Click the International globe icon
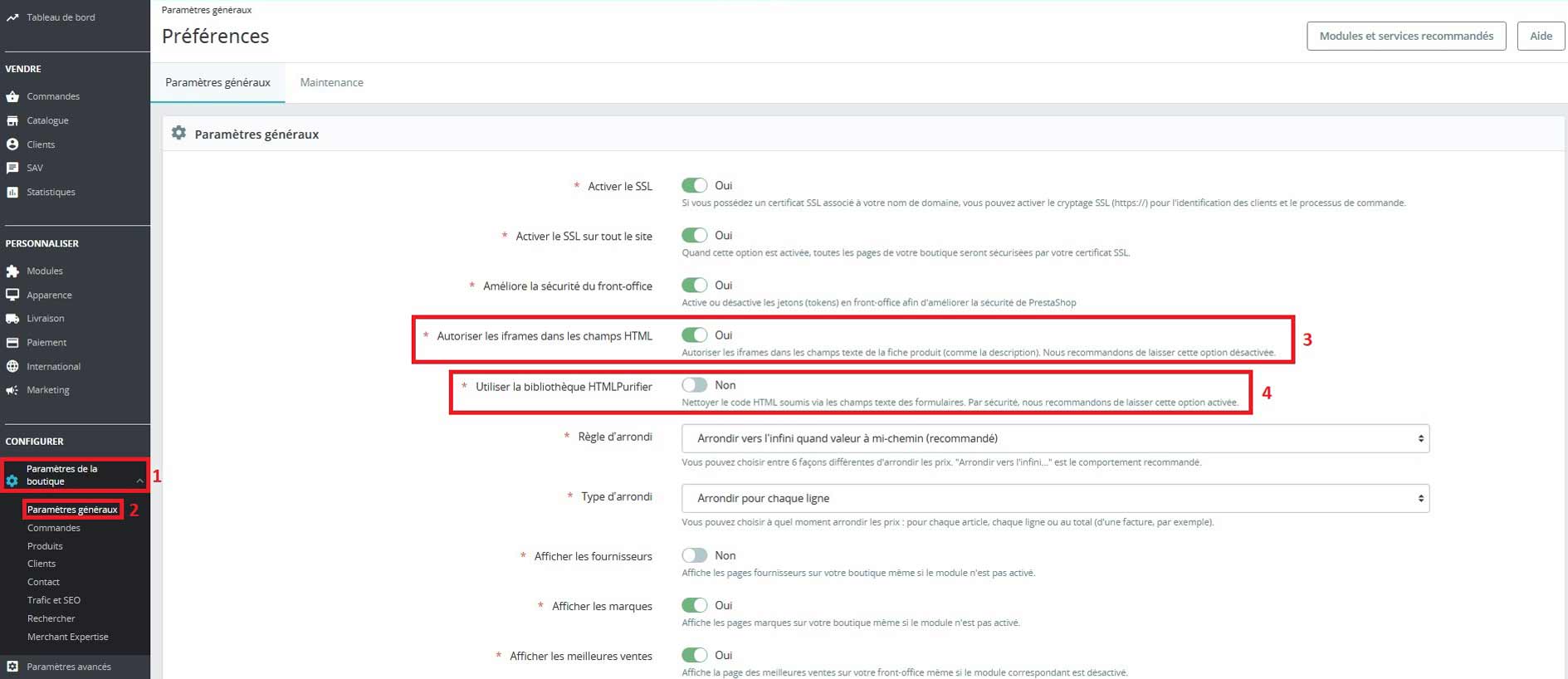The width and height of the screenshot is (1568, 679). [x=12, y=366]
